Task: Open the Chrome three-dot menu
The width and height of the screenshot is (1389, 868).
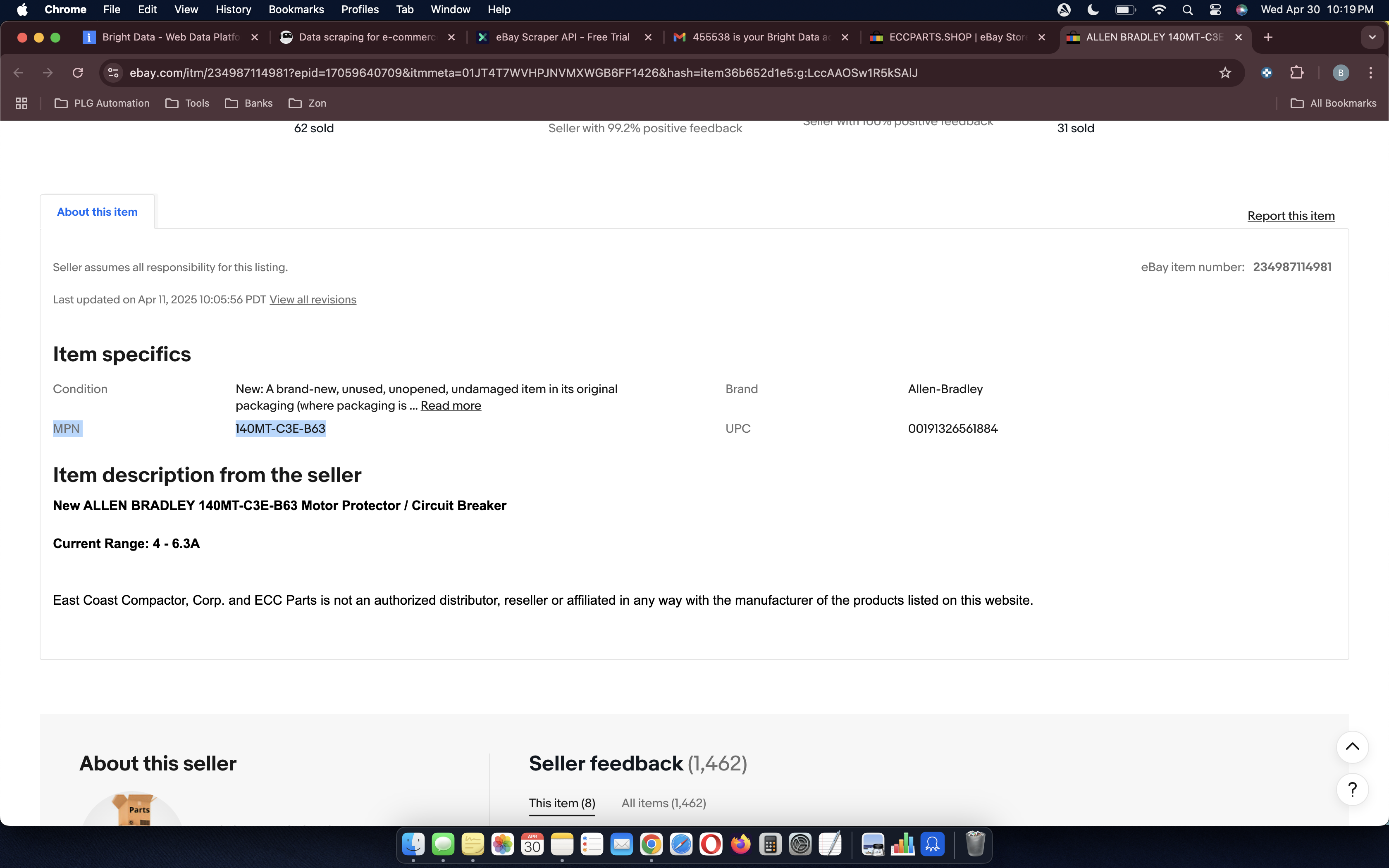Action: click(x=1371, y=73)
